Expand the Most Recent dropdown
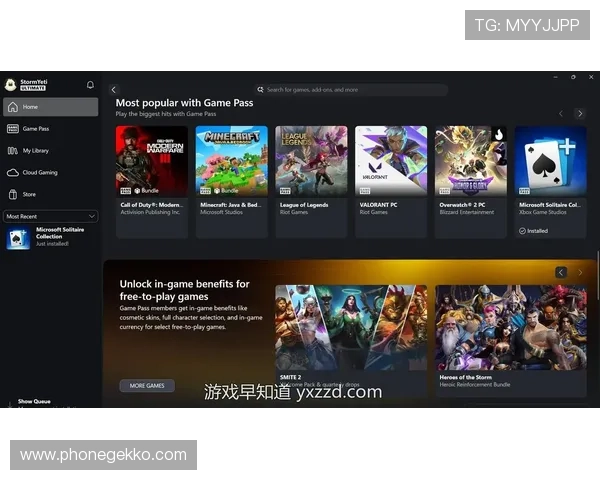The height and width of the screenshot is (480, 600). point(51,216)
